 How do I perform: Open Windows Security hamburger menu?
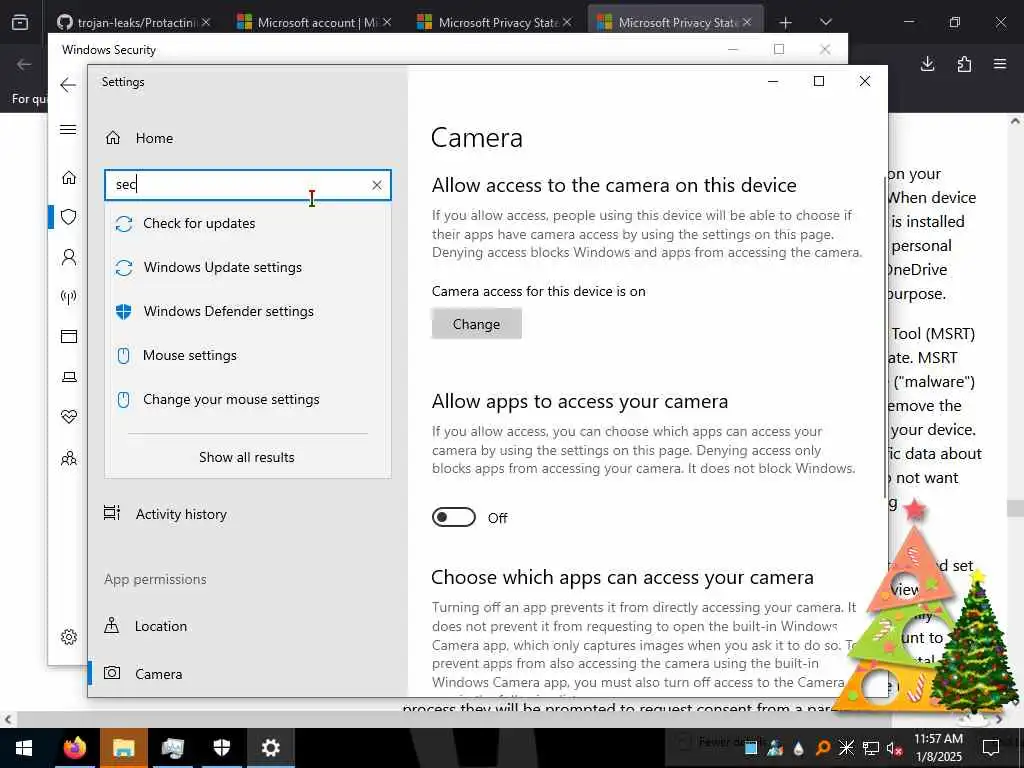pos(68,129)
